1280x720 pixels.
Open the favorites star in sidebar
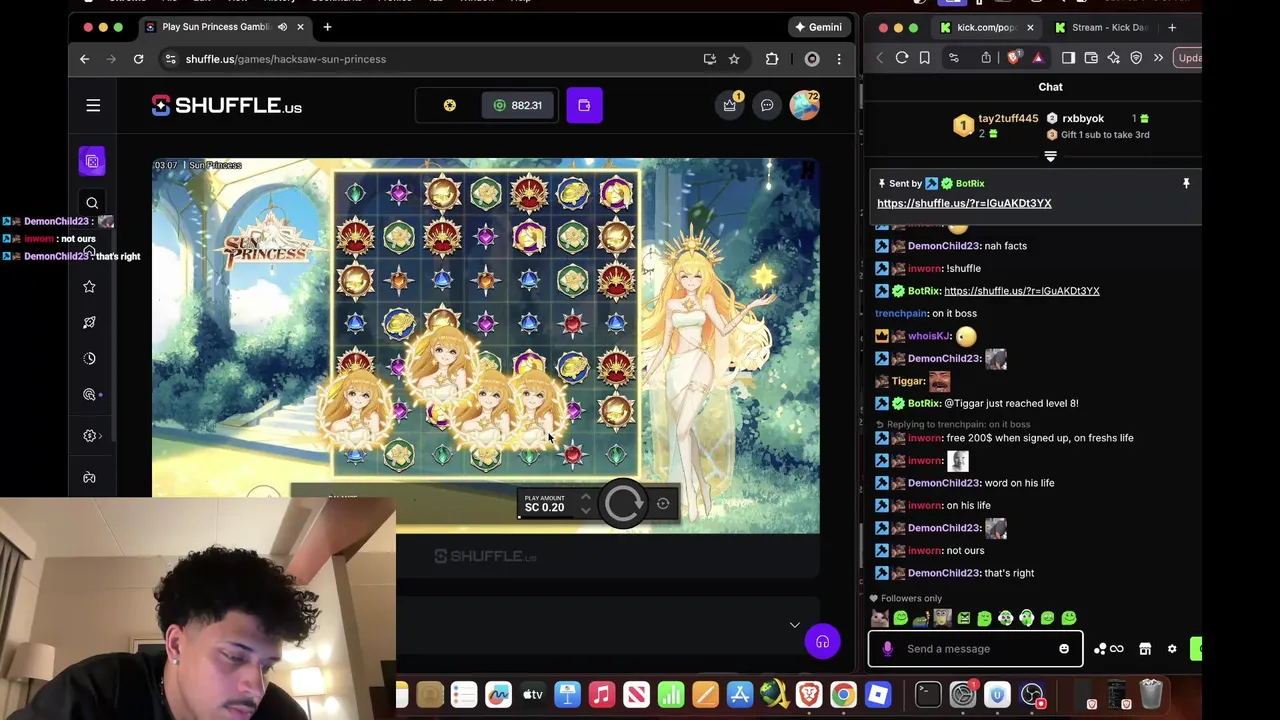[89, 287]
